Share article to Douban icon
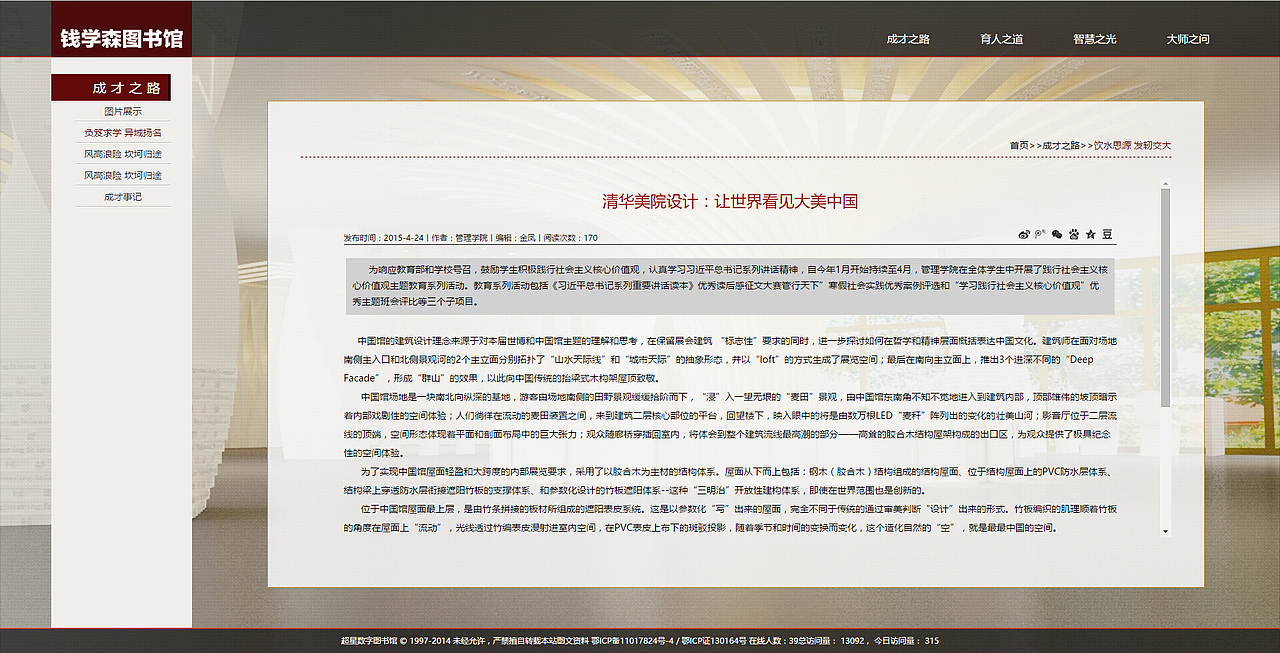1280x653 pixels. click(x=1107, y=234)
